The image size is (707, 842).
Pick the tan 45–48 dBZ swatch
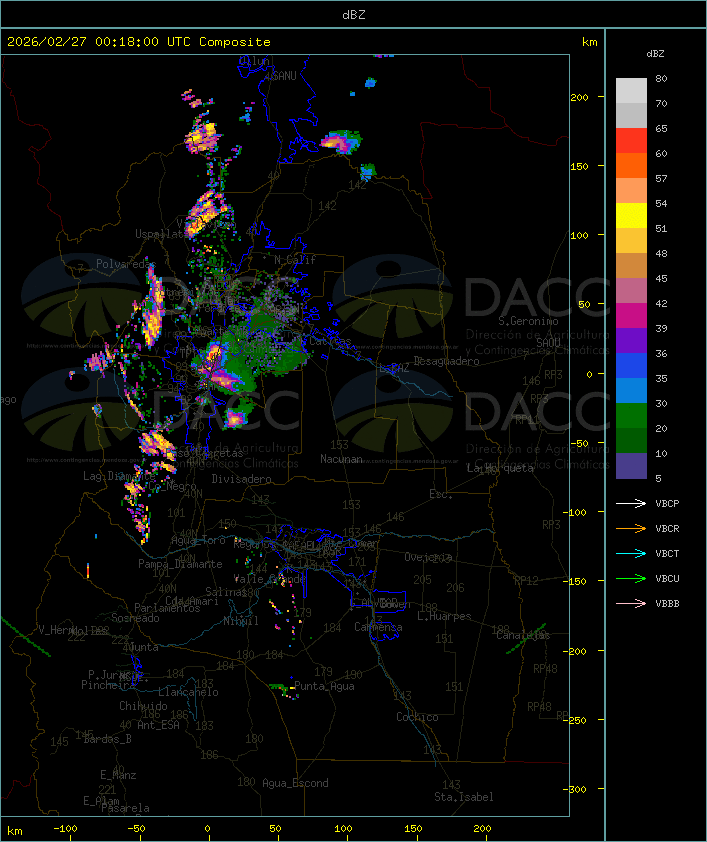tap(631, 265)
